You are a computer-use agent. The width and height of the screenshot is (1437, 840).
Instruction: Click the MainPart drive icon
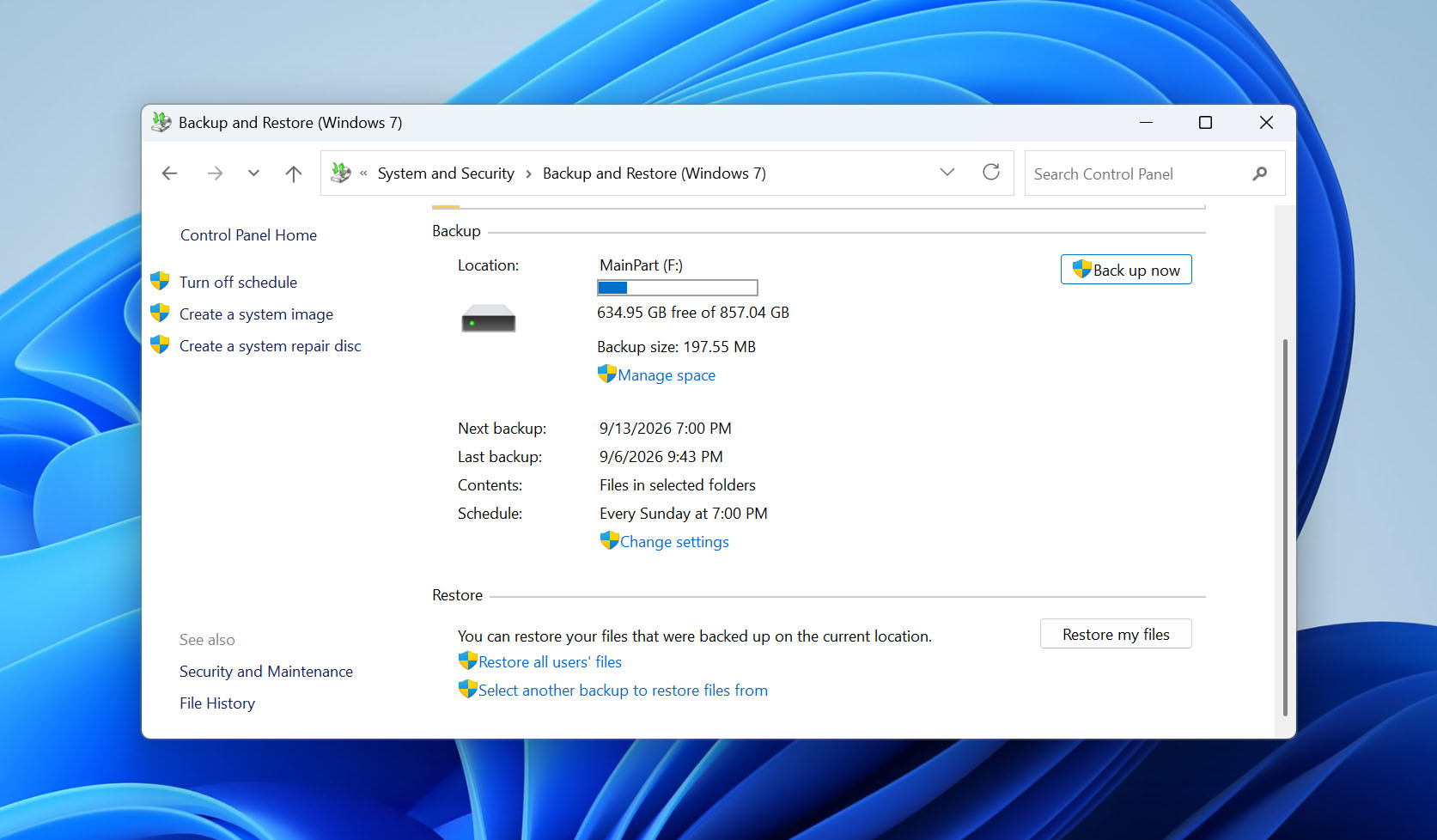[489, 319]
